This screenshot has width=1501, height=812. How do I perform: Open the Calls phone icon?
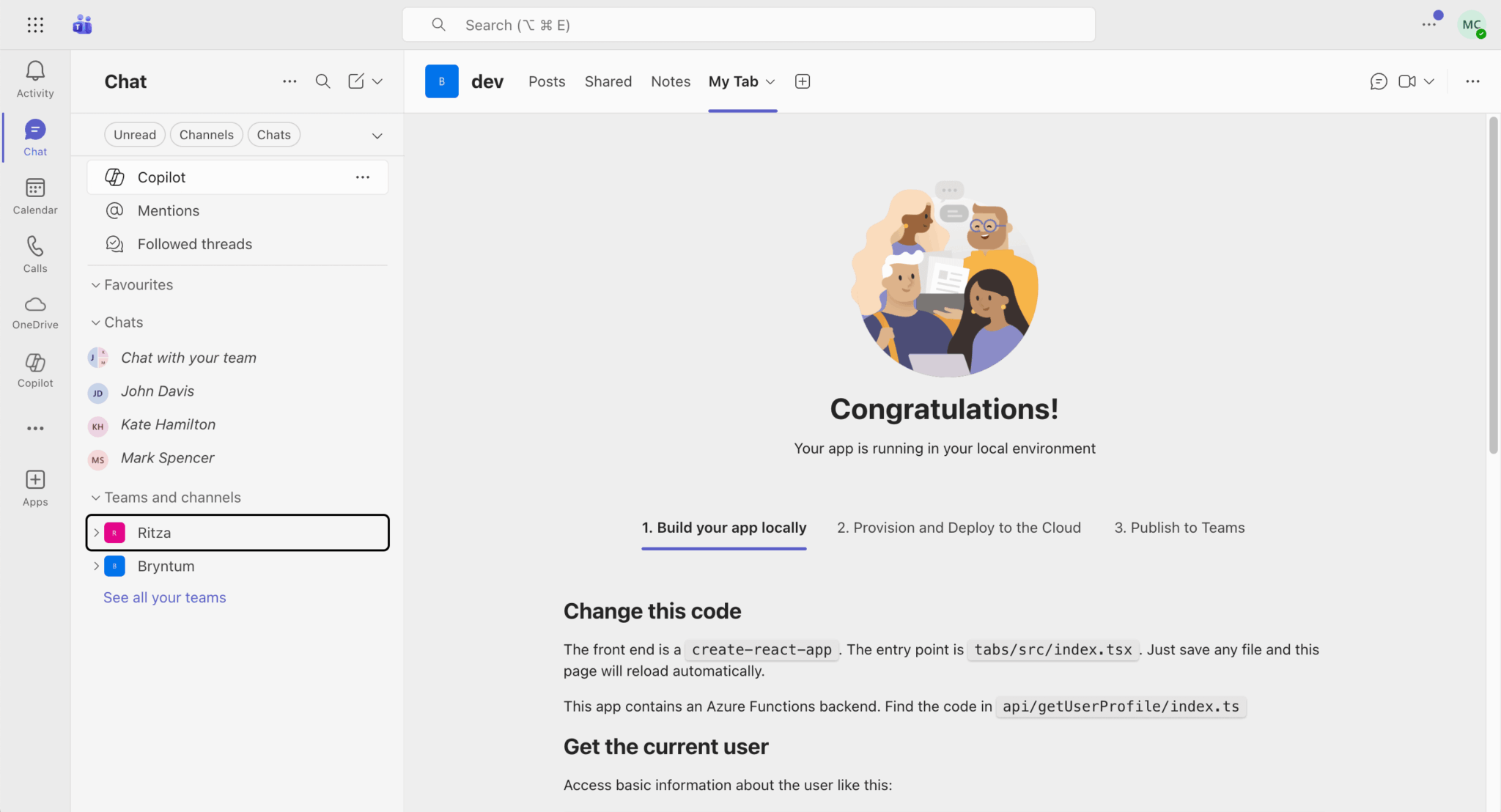click(x=35, y=246)
